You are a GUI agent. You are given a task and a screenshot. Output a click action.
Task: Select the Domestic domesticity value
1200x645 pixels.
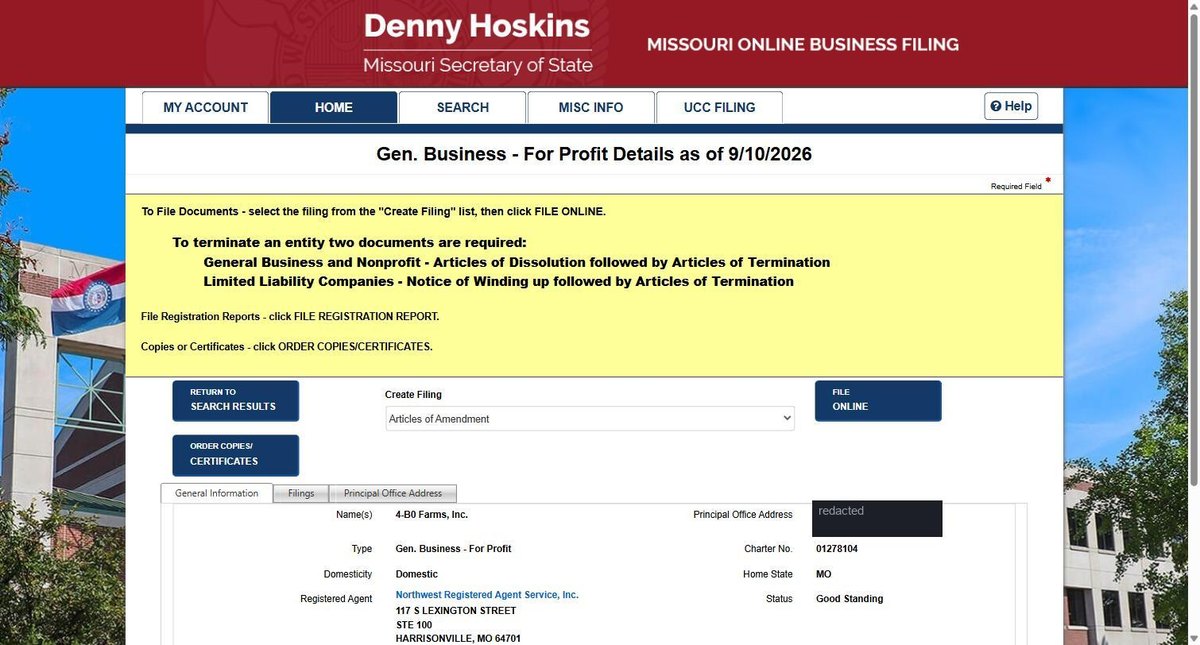point(417,574)
